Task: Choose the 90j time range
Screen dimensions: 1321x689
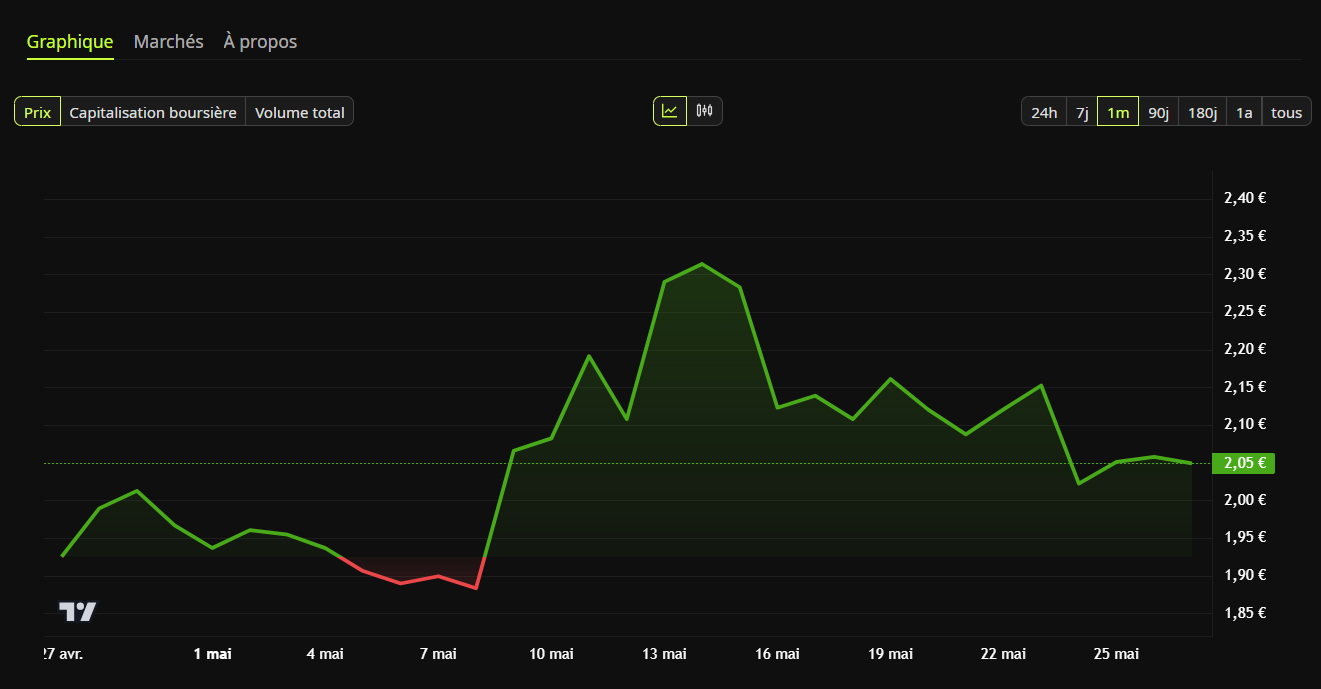Action: coord(1159,112)
